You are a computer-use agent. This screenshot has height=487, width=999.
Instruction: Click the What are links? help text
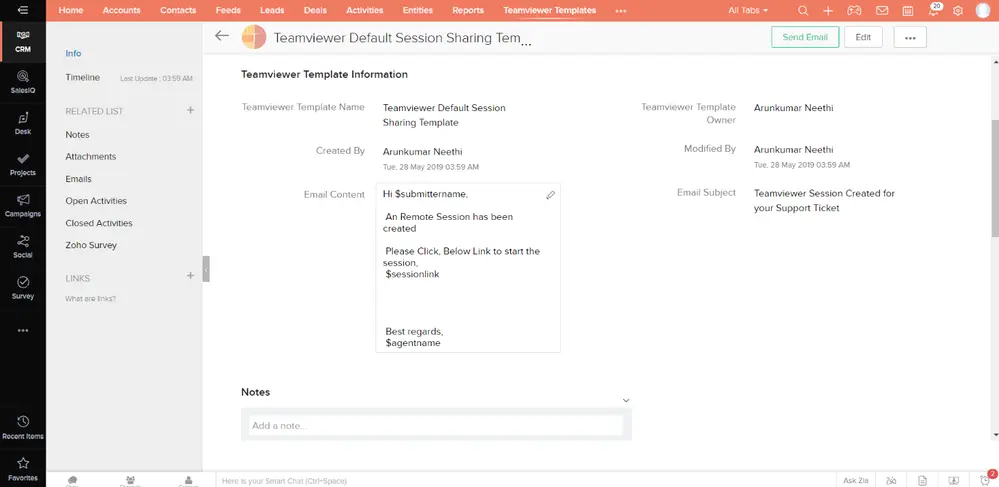(90, 298)
